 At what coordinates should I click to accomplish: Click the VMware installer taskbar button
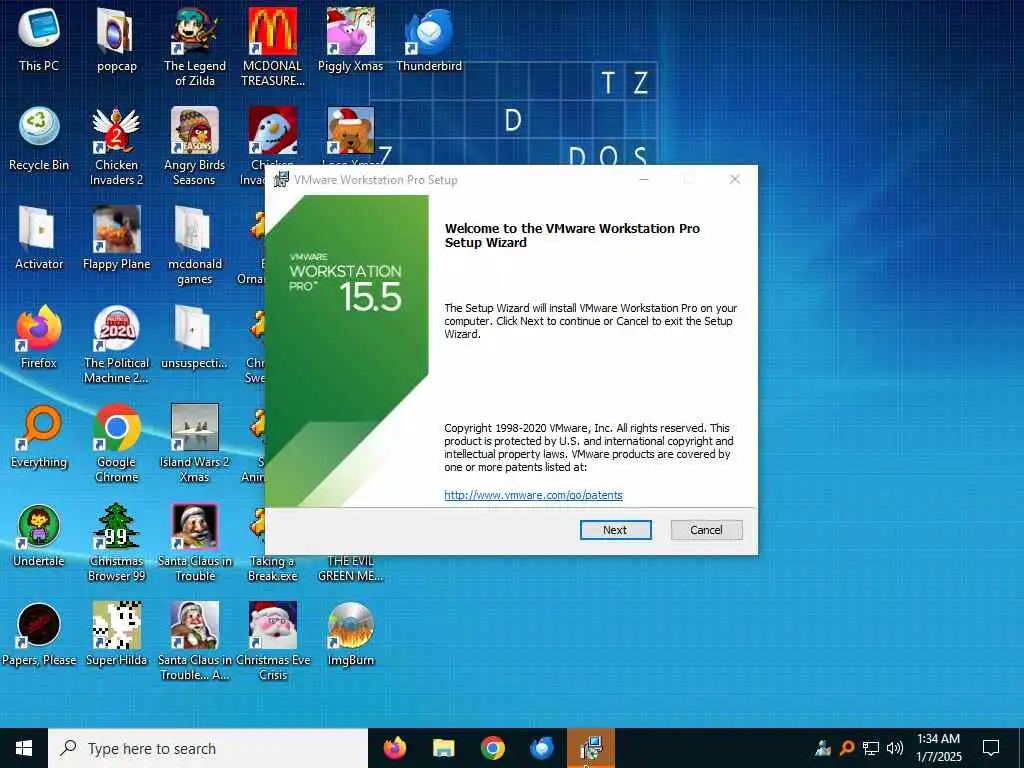click(x=590, y=748)
